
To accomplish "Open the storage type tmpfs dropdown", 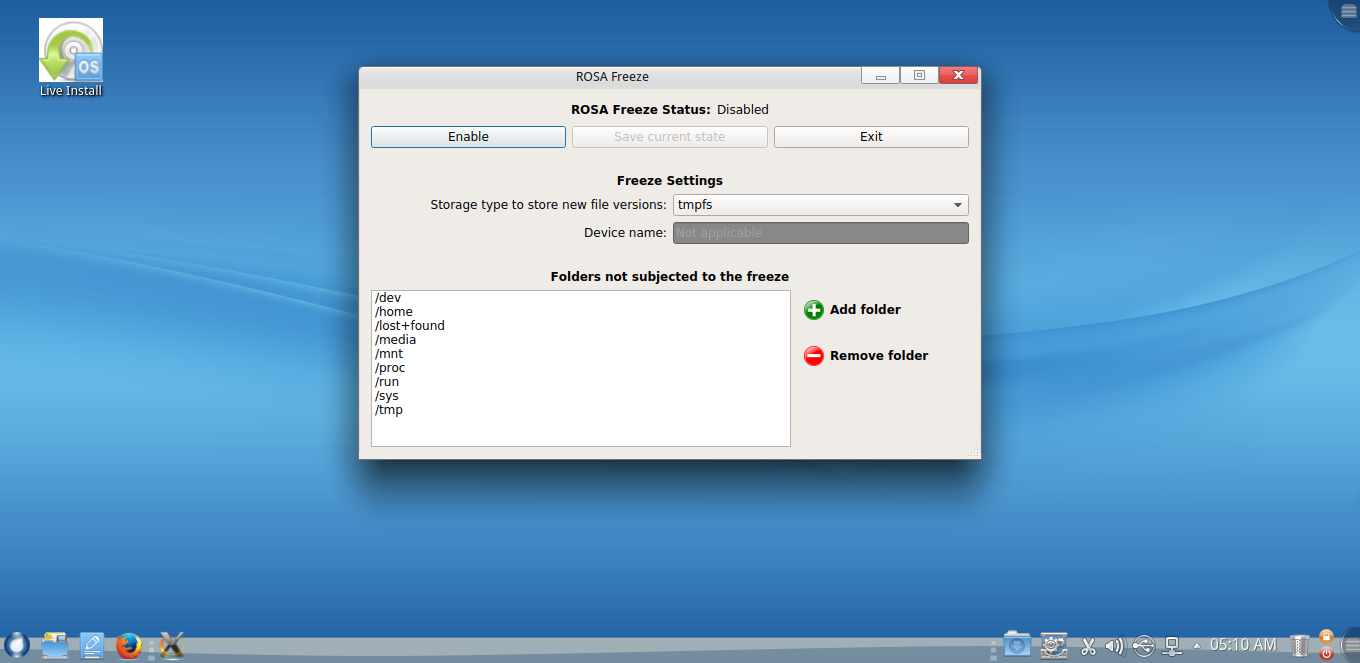I will pyautogui.click(x=820, y=205).
